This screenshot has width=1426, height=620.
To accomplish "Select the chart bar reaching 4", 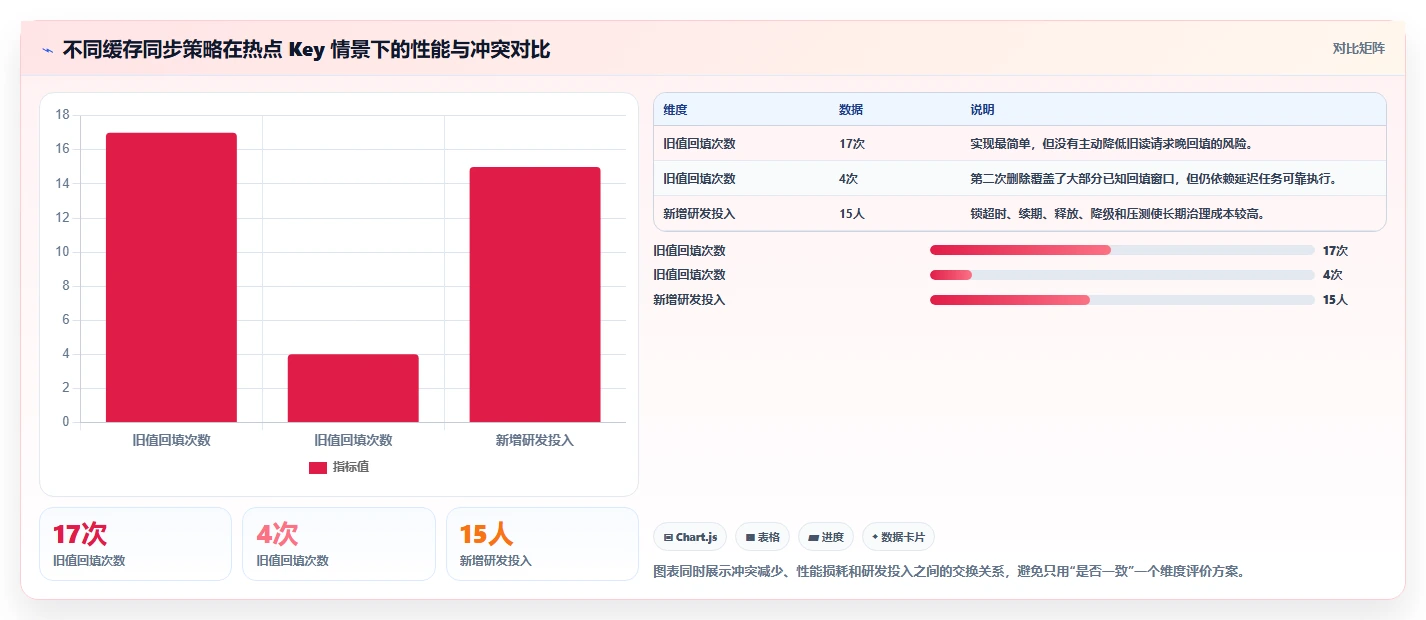I will coord(353,388).
